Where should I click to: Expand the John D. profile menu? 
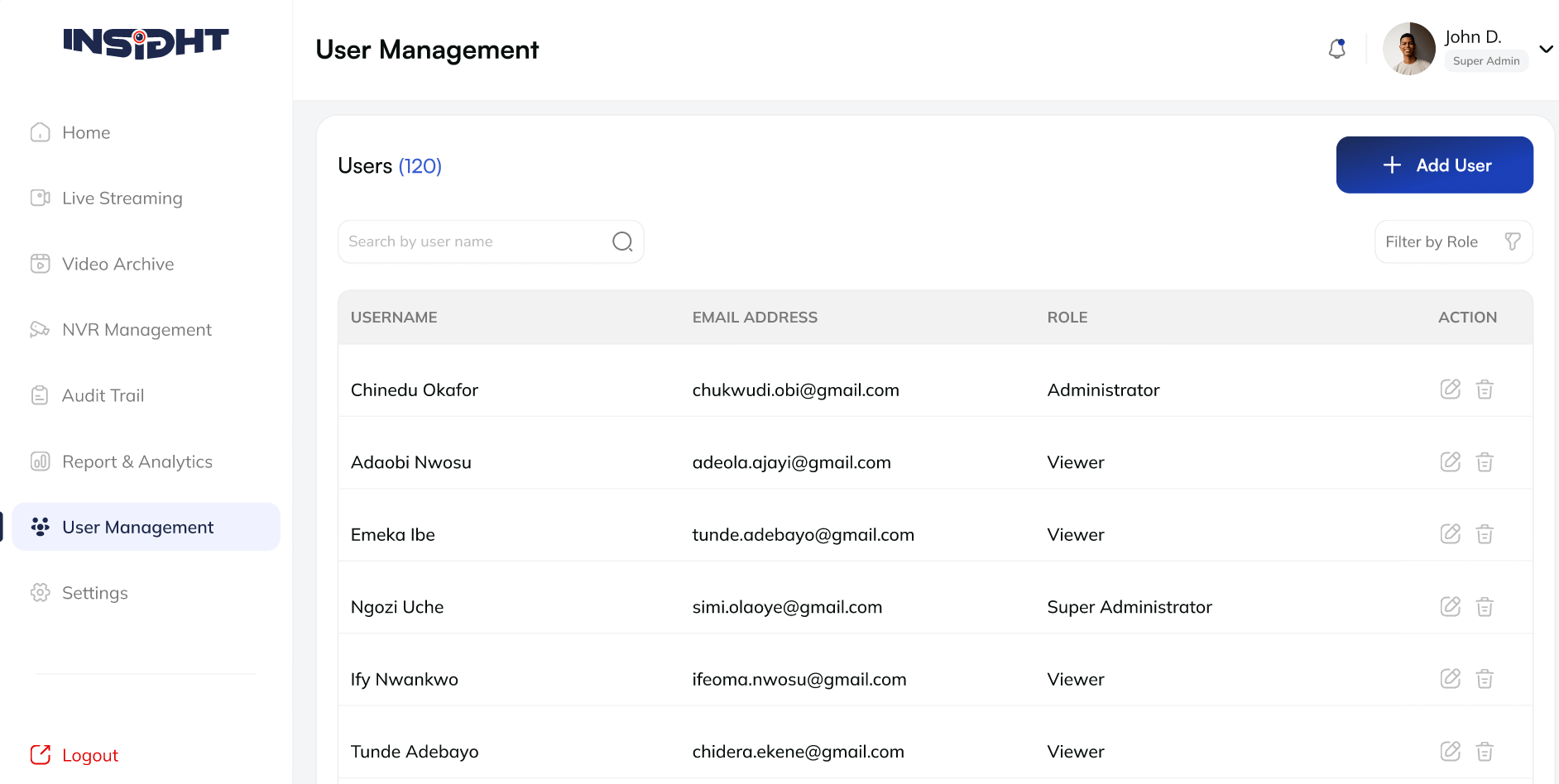coord(1545,50)
